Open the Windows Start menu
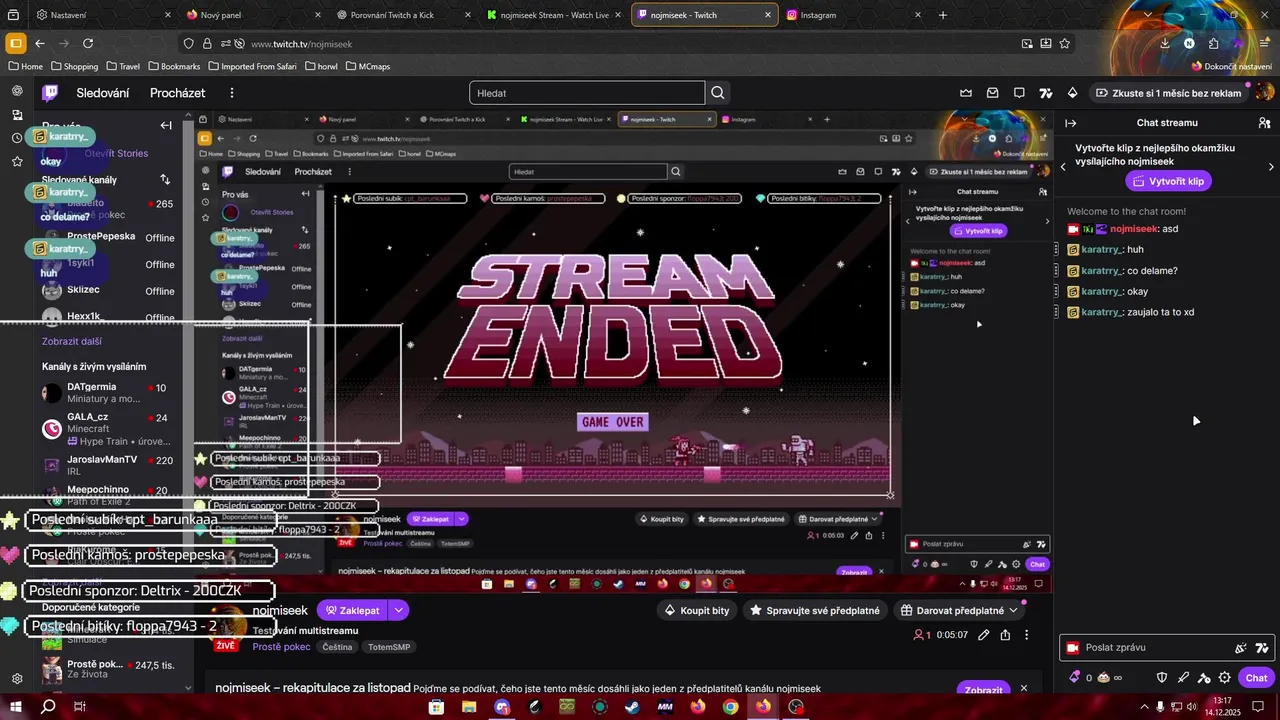The width and height of the screenshot is (1280, 720). [17, 707]
